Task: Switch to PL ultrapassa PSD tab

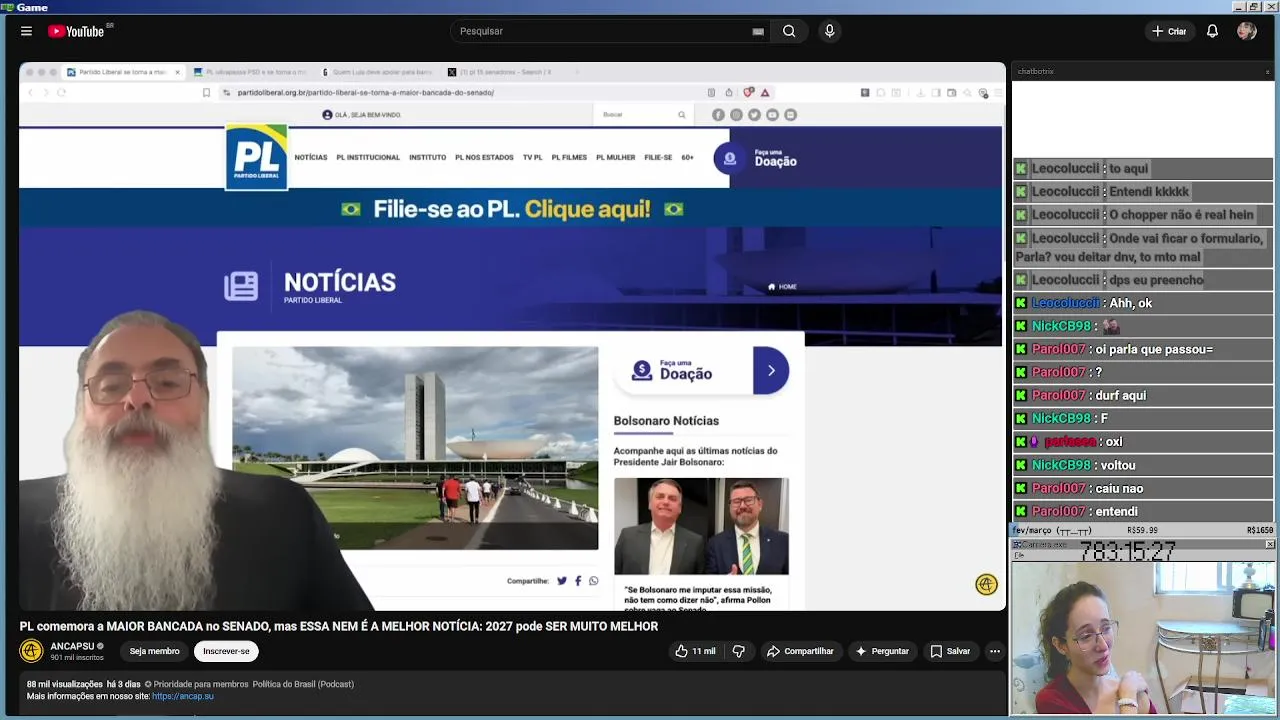Action: tap(250, 72)
